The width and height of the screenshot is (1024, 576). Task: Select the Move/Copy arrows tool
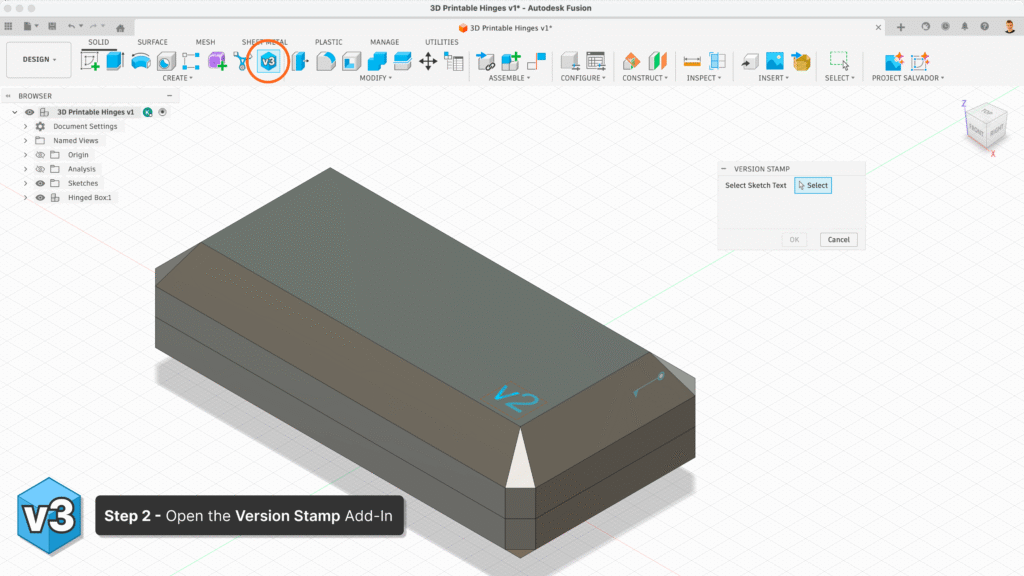pos(428,61)
